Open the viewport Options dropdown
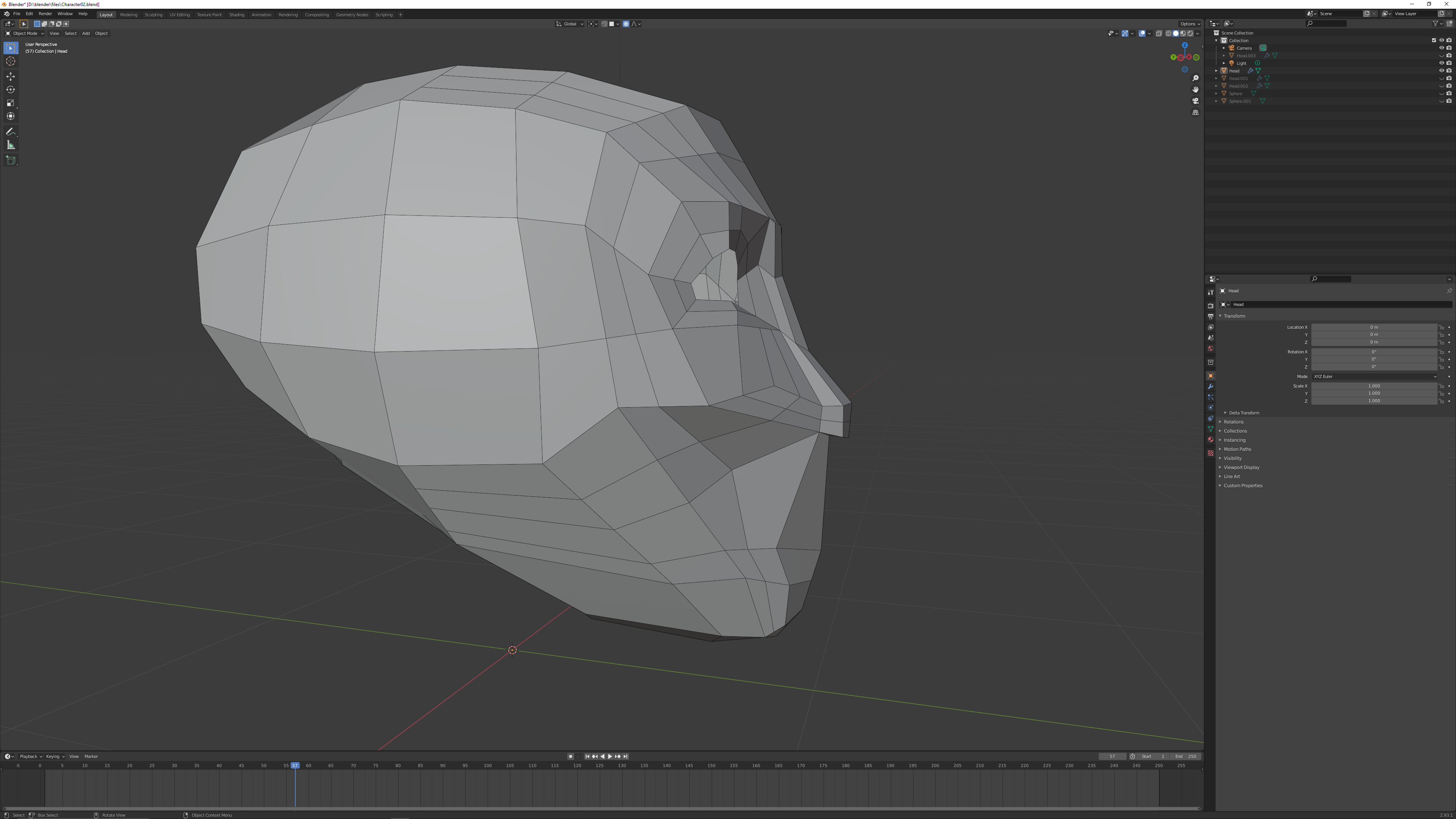The image size is (1456, 819). coord(1190,24)
